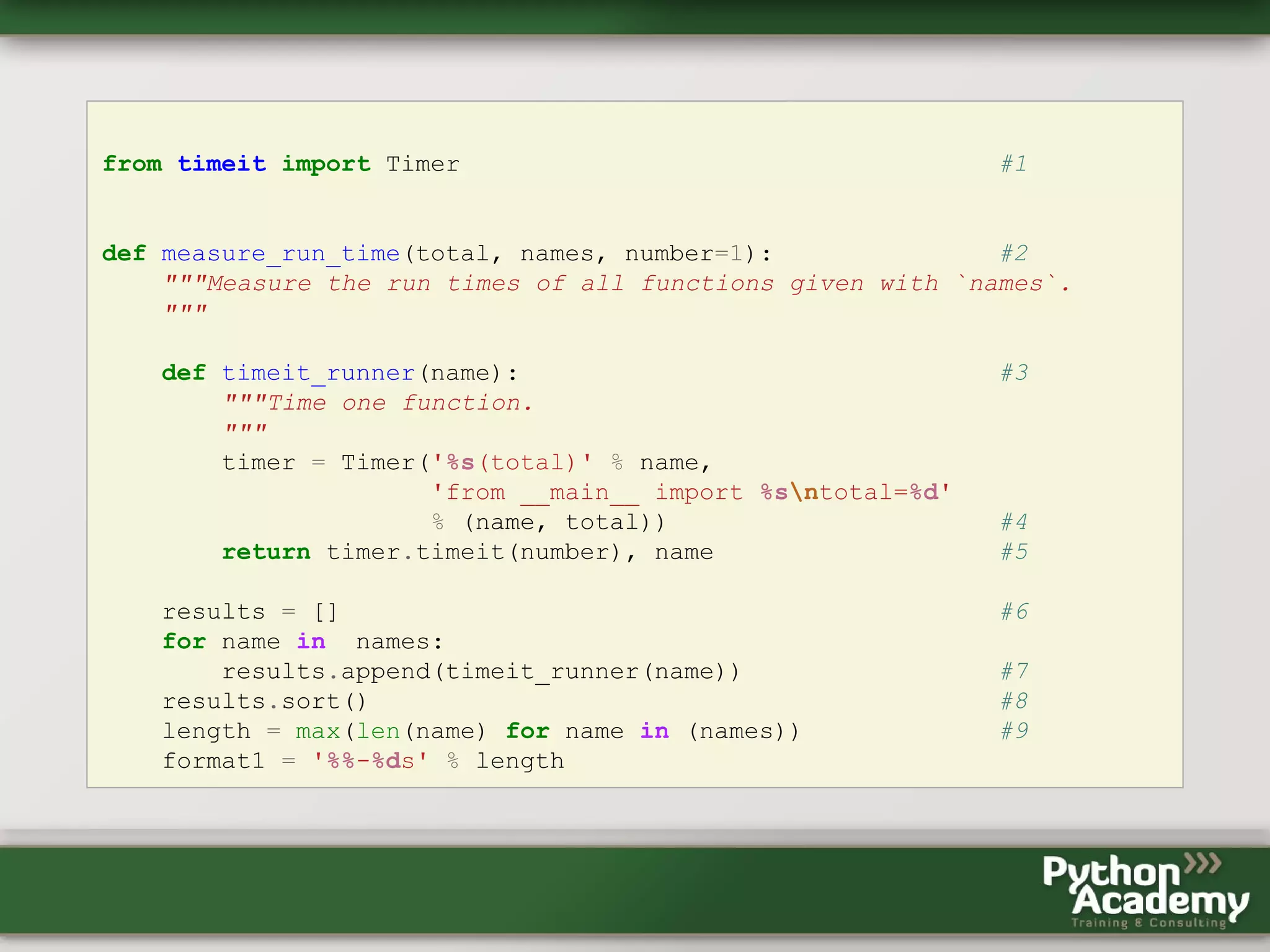Click the 'from __main__ import' string line
The image size is (1270, 952).
point(691,493)
